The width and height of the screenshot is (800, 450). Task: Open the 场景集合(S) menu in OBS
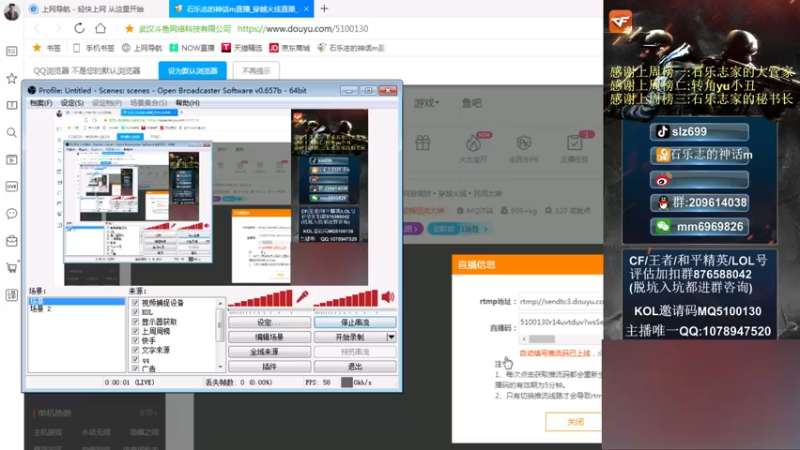[148, 103]
